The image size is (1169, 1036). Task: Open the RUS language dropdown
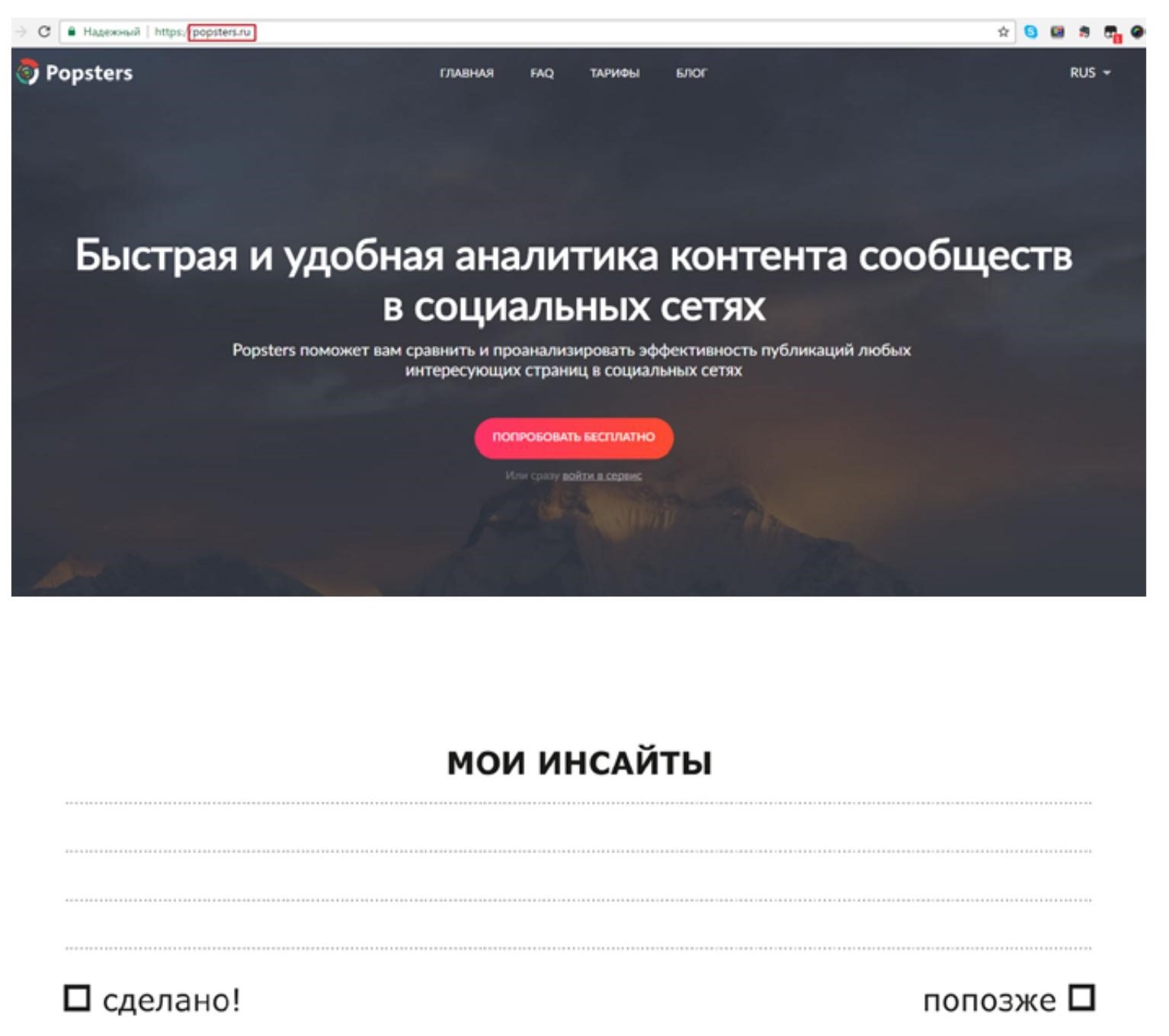pyautogui.click(x=1090, y=72)
